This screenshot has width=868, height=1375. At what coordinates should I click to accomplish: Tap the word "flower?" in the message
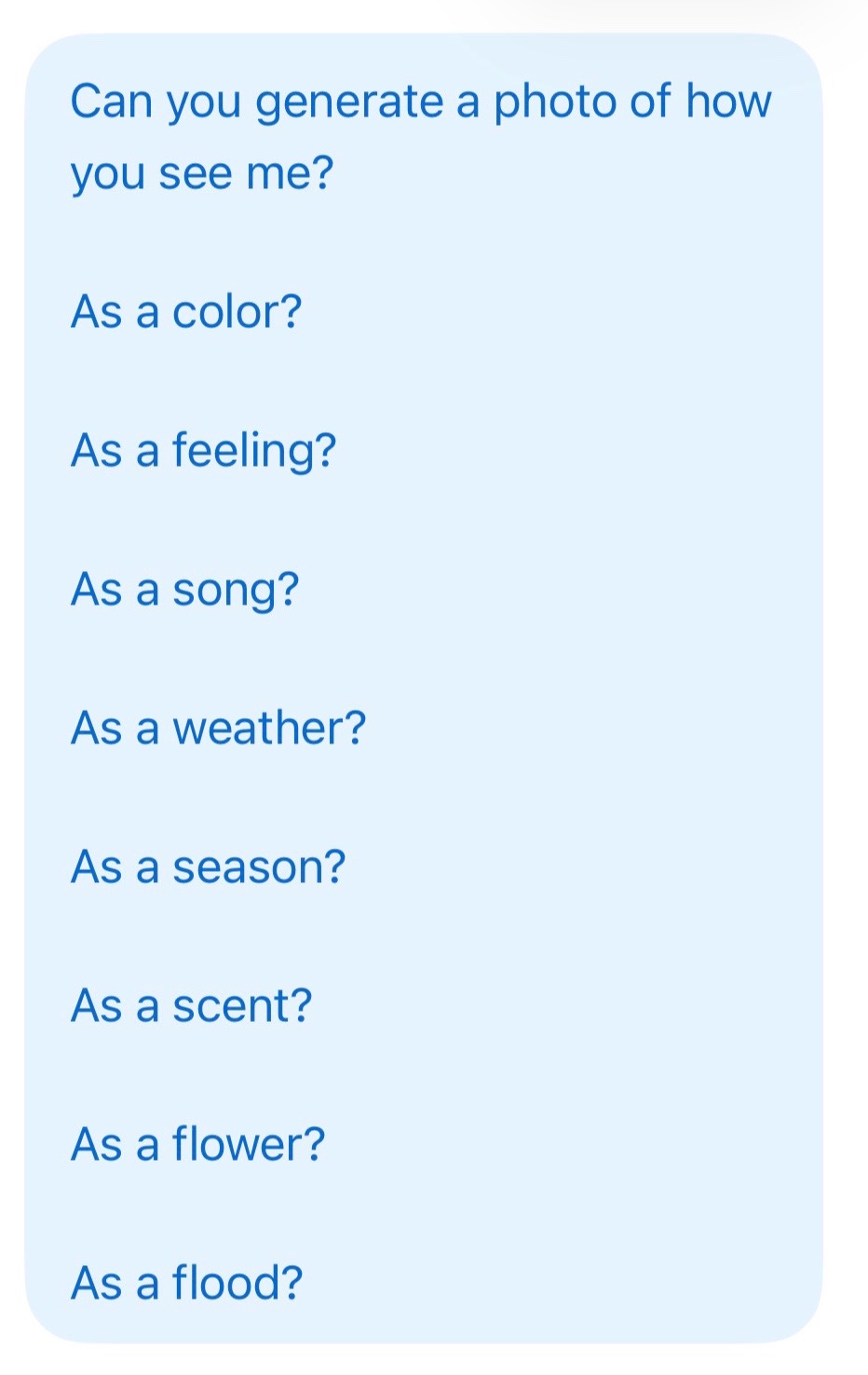click(x=249, y=1144)
